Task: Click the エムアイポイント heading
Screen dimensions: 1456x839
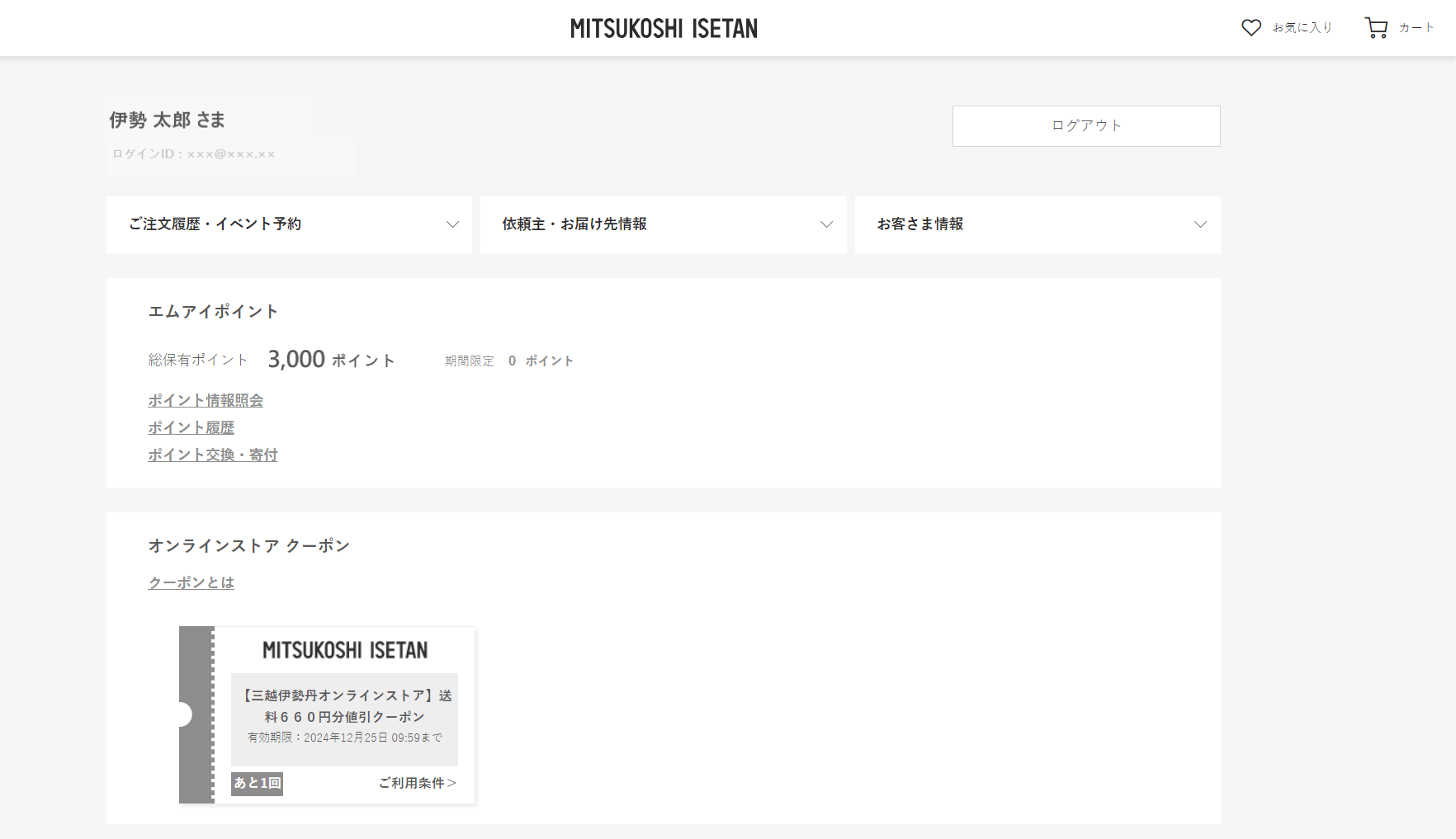Action: coord(213,311)
